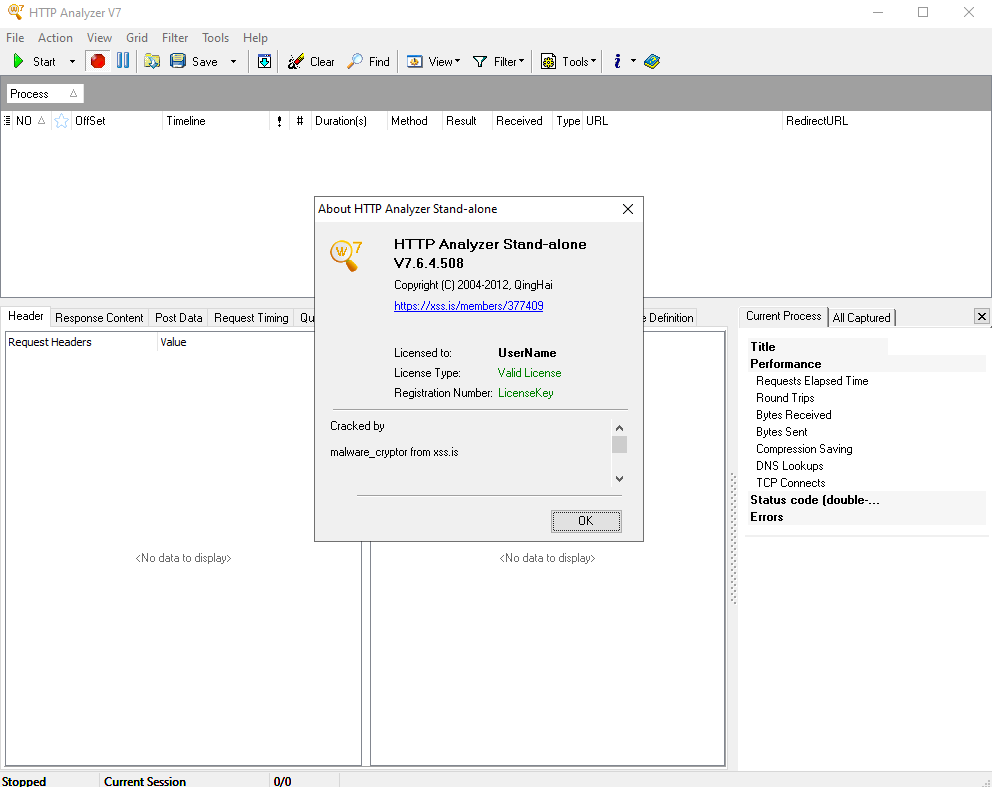Click the help books icon in toolbar

coord(652,61)
